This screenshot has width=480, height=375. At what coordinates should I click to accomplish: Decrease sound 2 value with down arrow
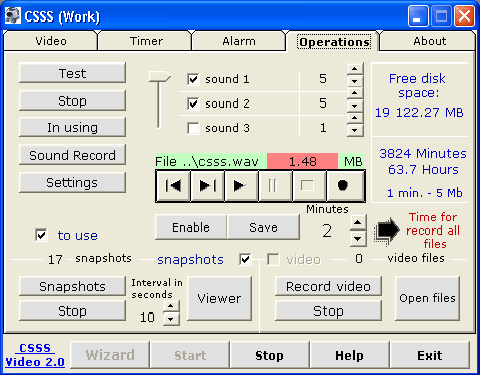click(x=355, y=105)
